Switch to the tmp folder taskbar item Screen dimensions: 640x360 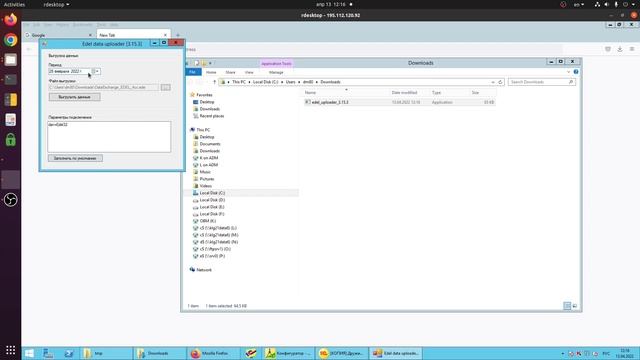click(x=106, y=353)
